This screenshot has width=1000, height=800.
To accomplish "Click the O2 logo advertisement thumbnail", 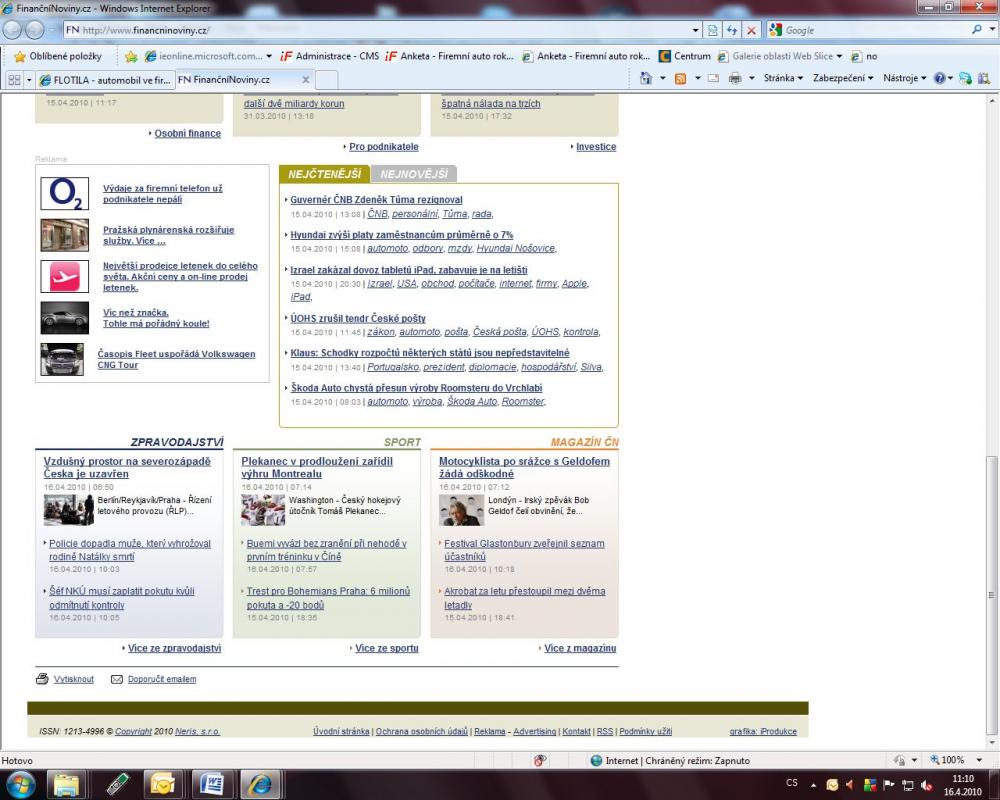I will pyautogui.click(x=64, y=193).
